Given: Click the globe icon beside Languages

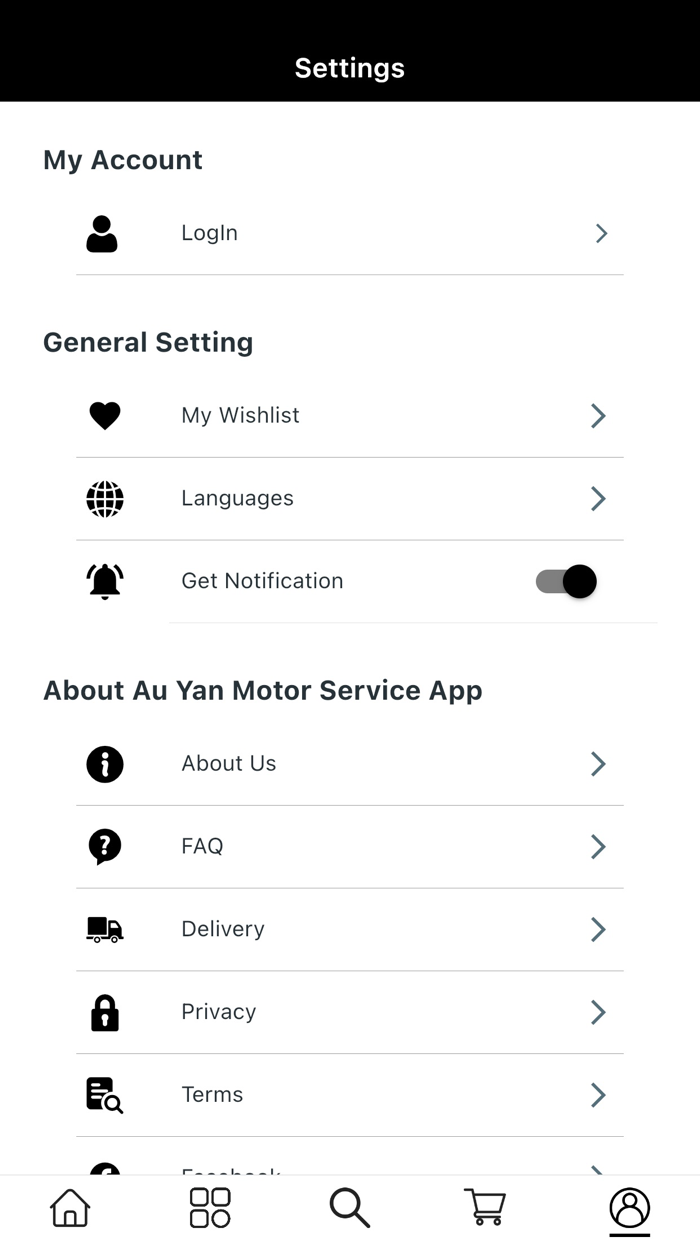Looking at the screenshot, I should point(104,498).
